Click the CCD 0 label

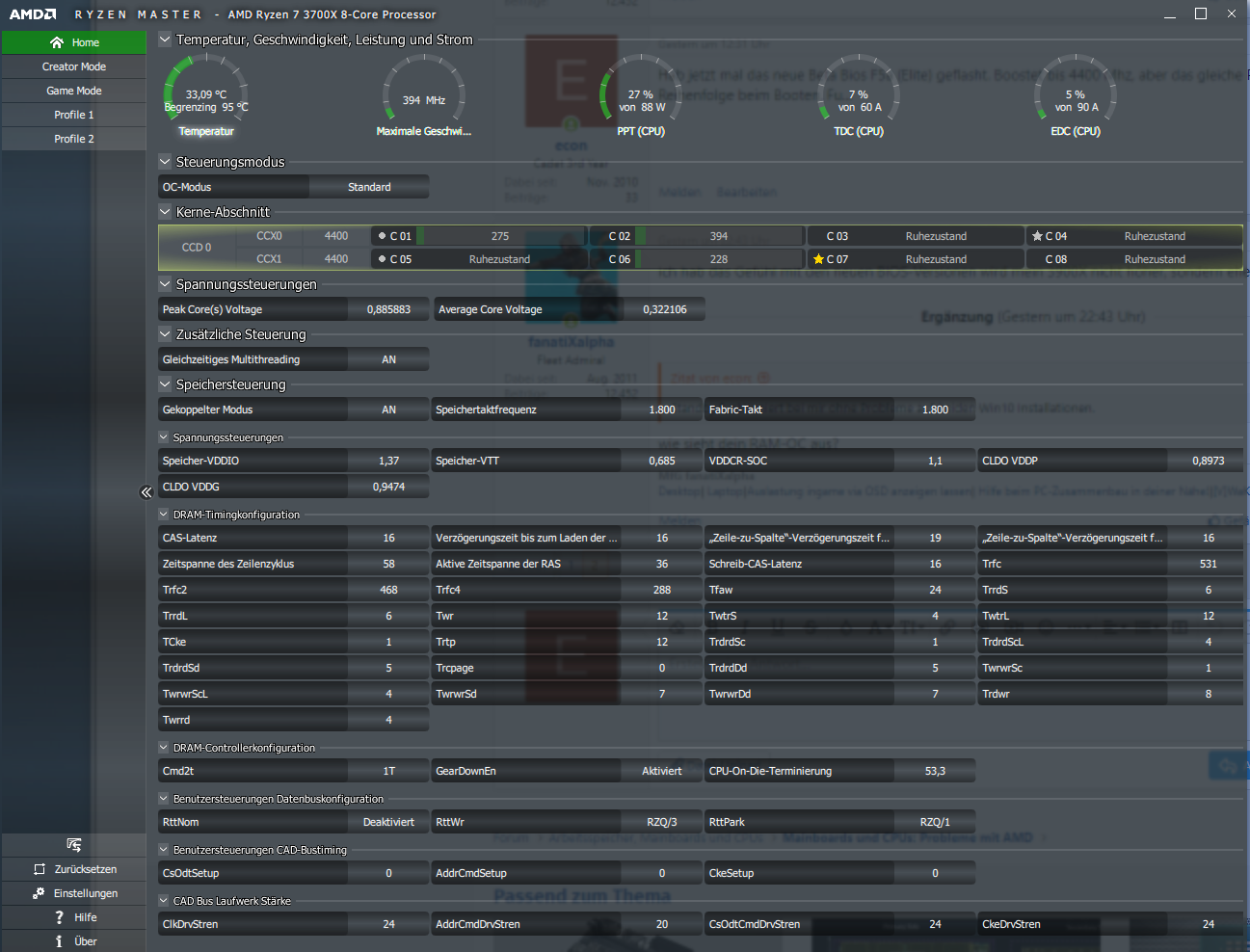[197, 248]
